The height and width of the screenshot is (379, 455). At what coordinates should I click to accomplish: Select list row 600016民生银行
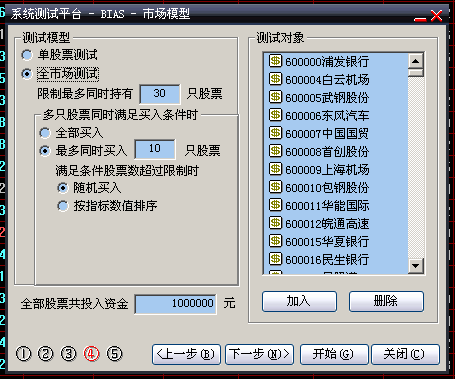click(336, 259)
